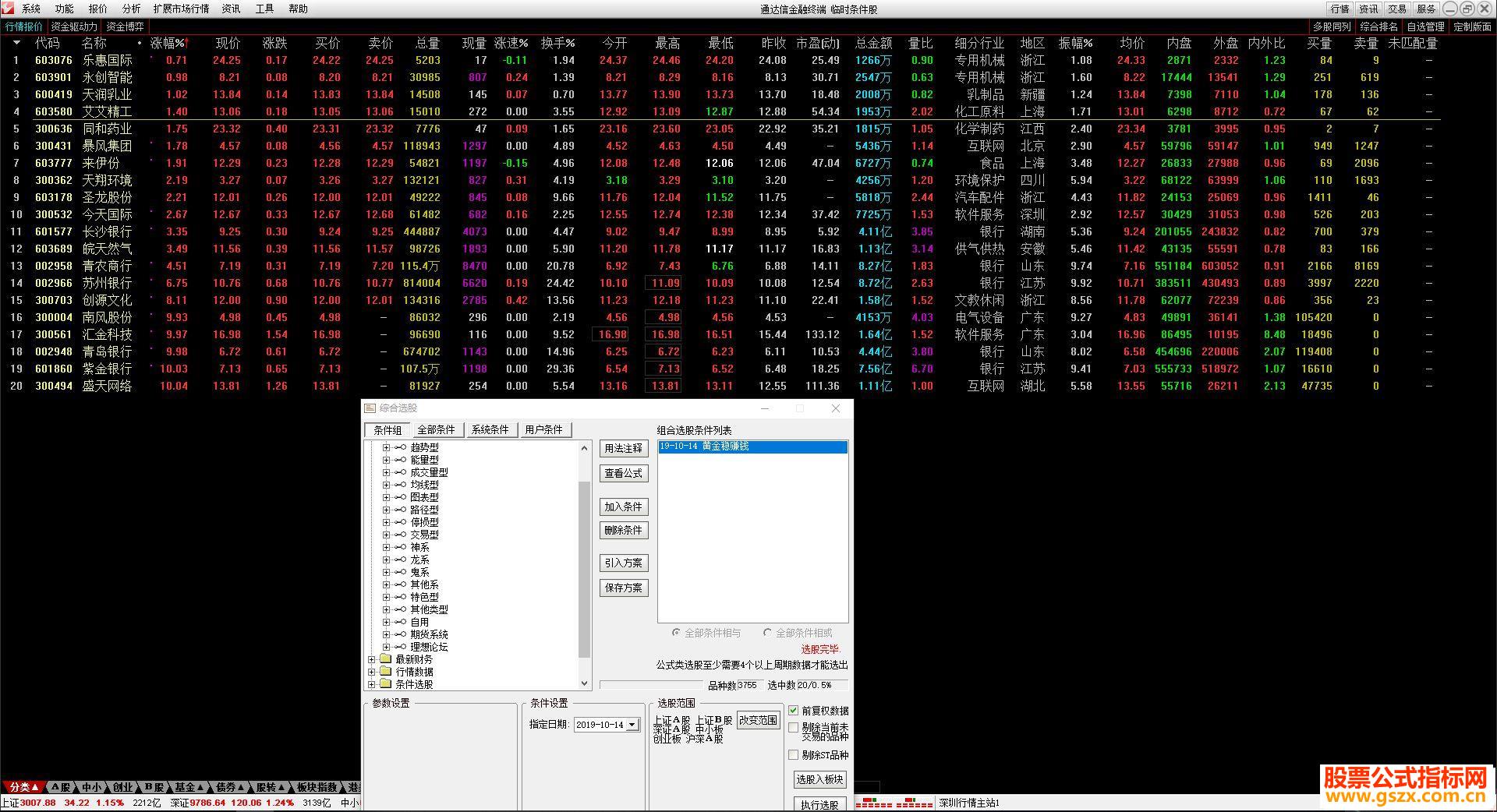Expand the 能量型 tree node
The width and height of the screenshot is (1497, 812).
385,460
